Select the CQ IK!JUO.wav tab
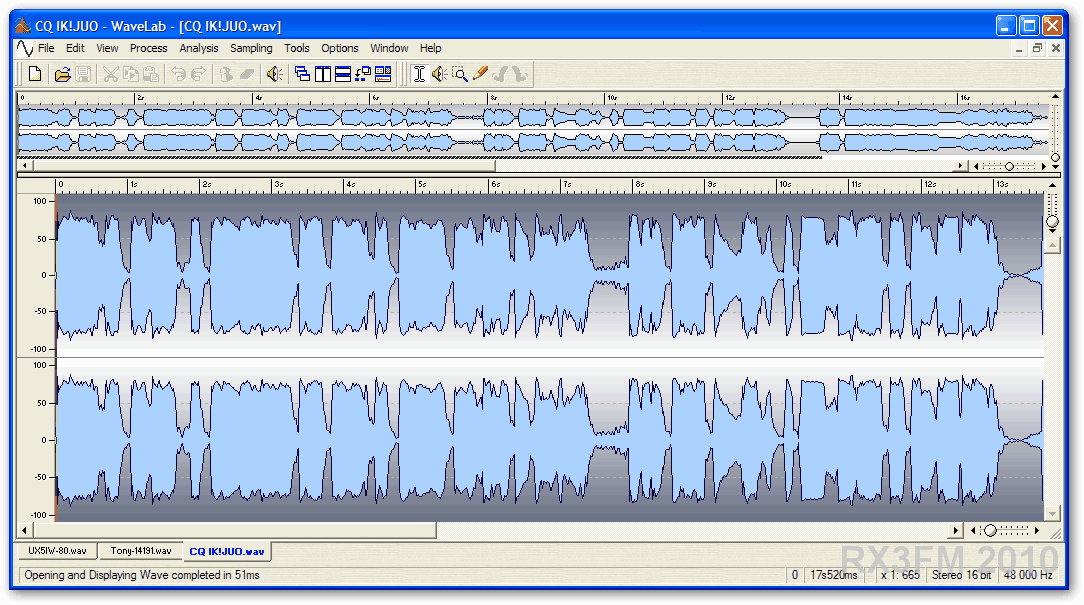Screen dimensions: 1084x605 click(x=227, y=552)
